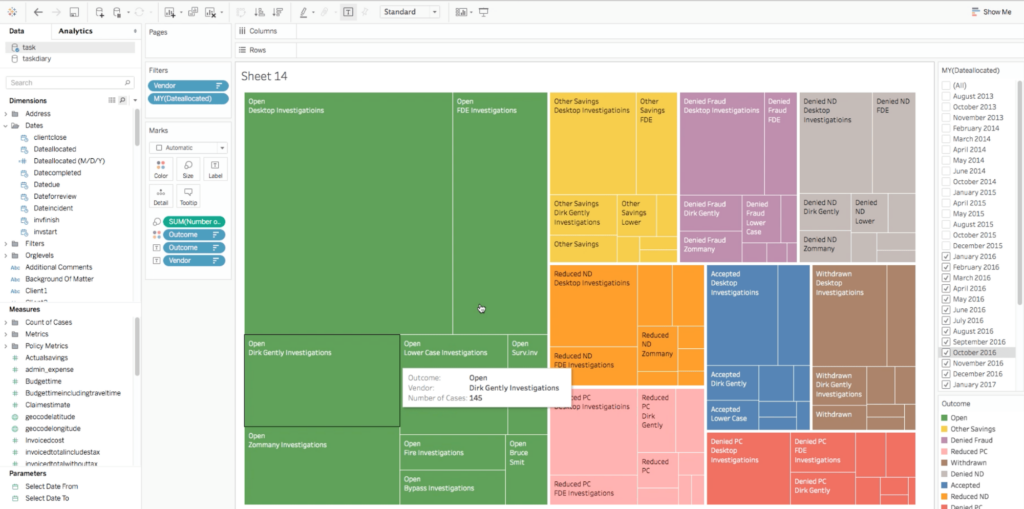This screenshot has width=1024, height=509.
Task: Click the Label card in Marks
Action: [215, 168]
